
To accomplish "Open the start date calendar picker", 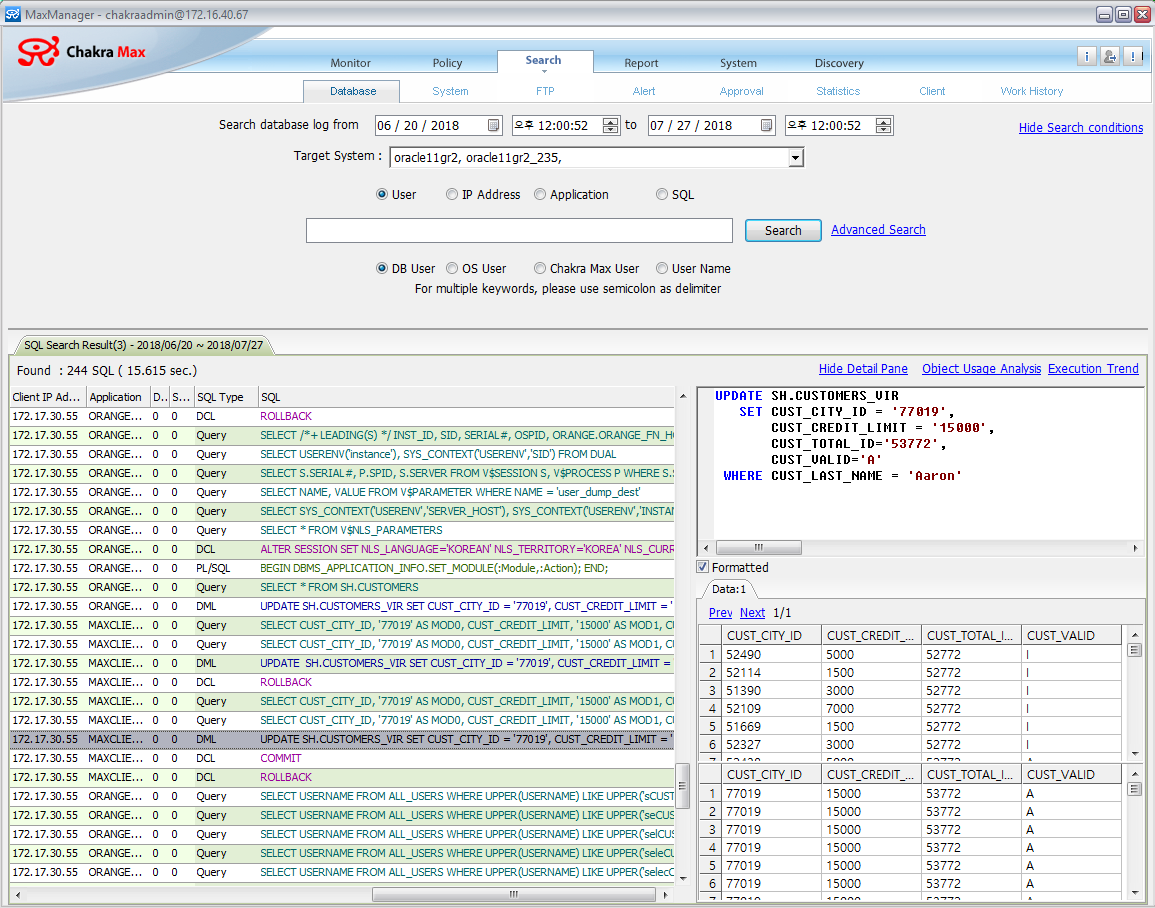I will click(494, 125).
